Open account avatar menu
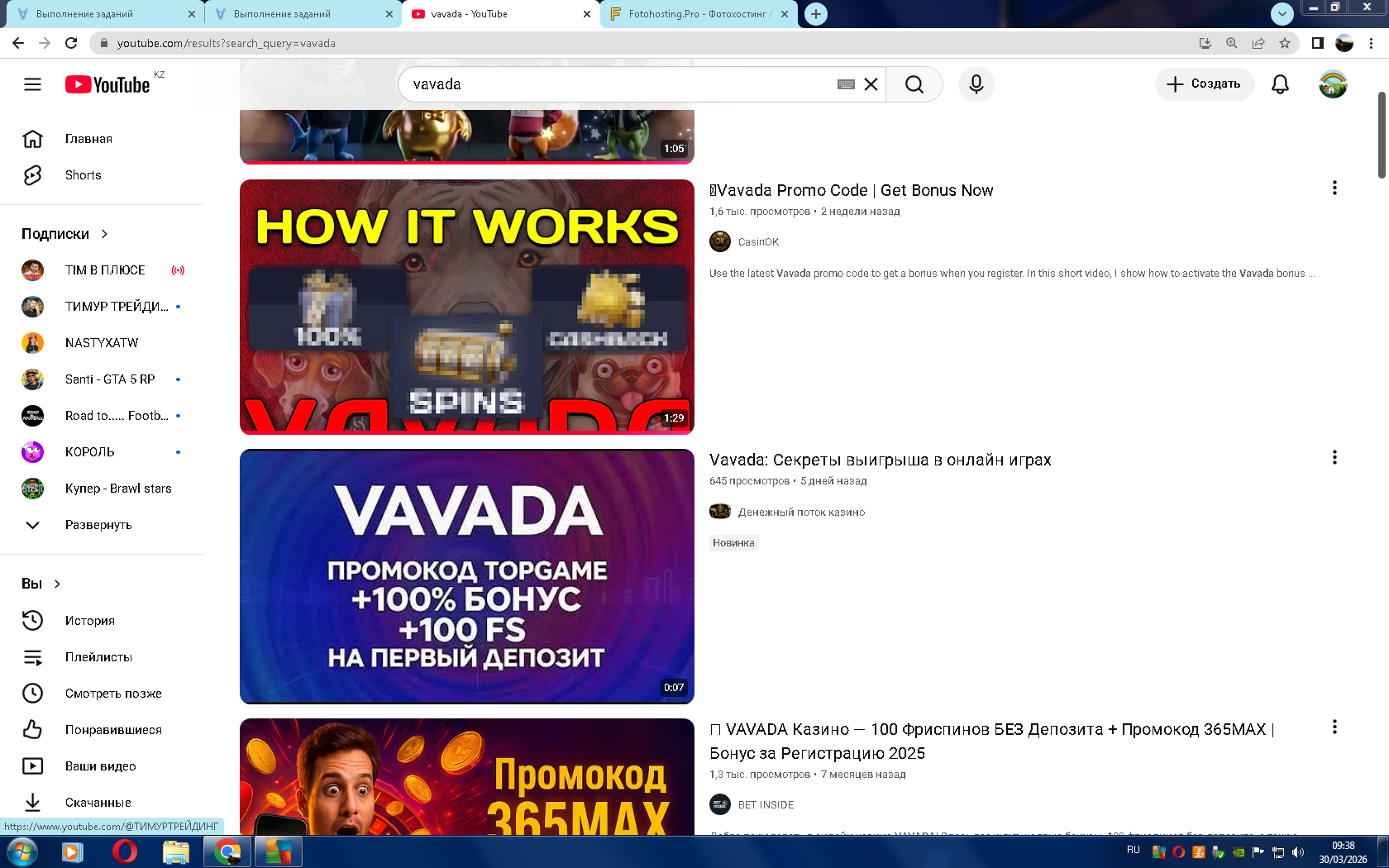The width and height of the screenshot is (1389, 868). coord(1333,84)
